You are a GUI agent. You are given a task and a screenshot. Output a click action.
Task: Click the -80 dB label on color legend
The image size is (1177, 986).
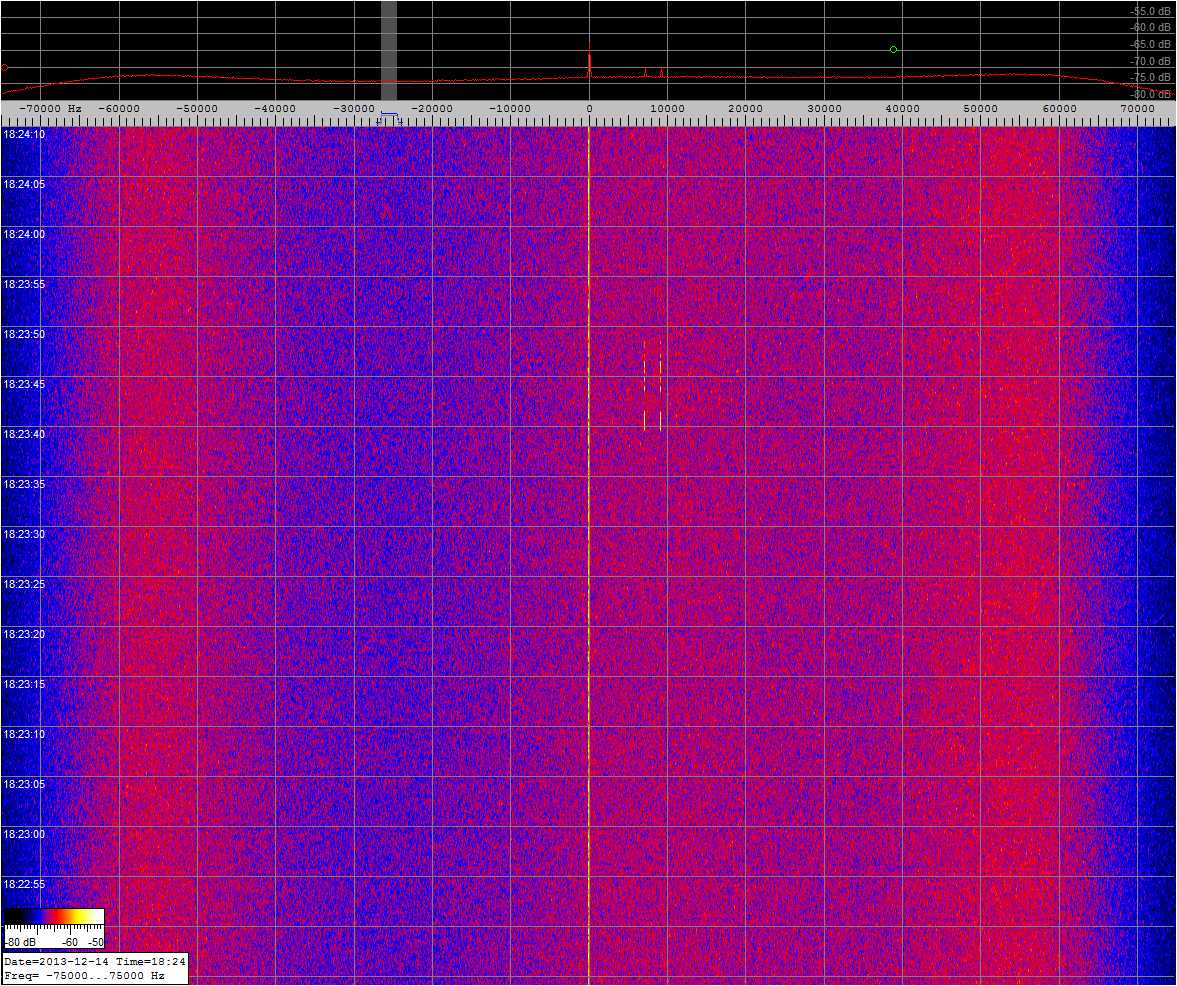click(18, 942)
